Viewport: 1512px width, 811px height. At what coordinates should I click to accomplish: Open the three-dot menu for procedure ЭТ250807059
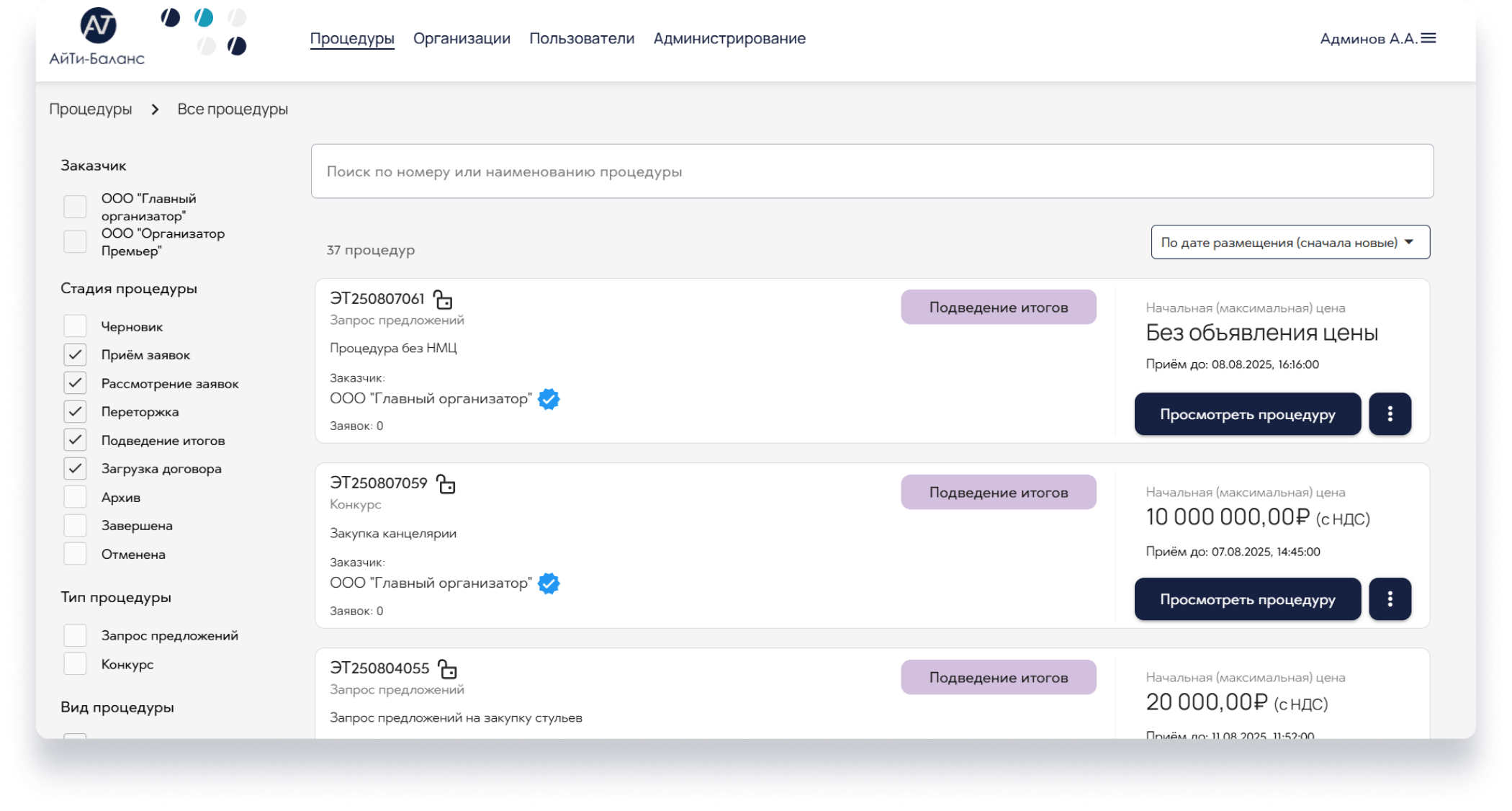pyautogui.click(x=1390, y=599)
